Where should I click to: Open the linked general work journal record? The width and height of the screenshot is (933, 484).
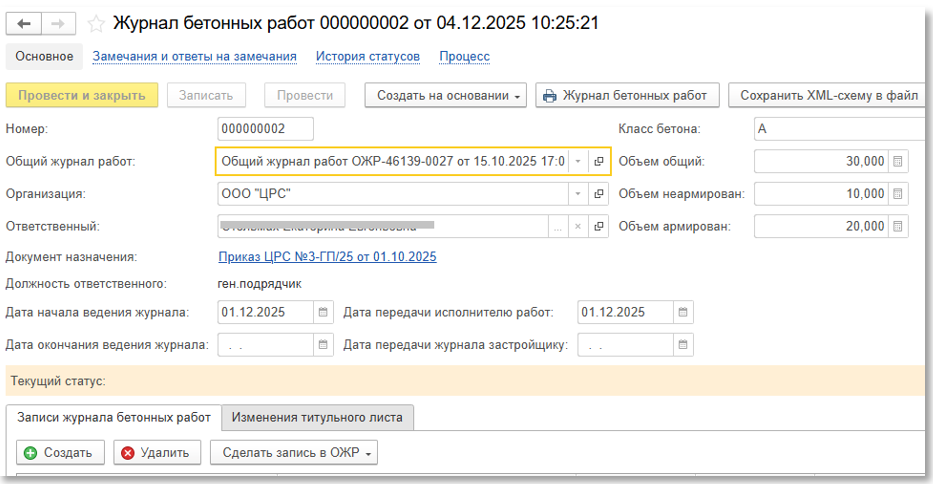[599, 161]
